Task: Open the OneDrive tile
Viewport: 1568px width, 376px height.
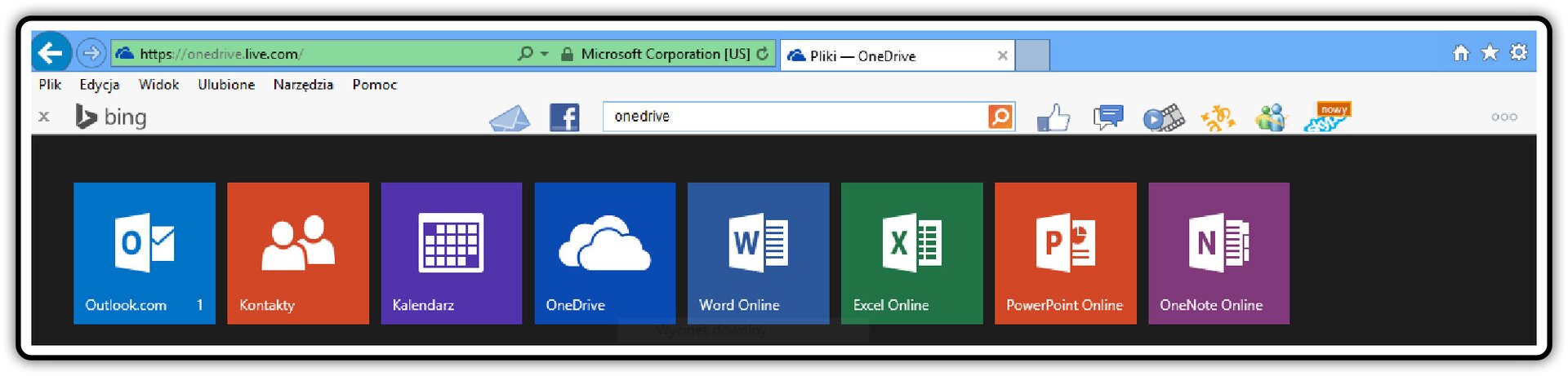Action: tap(605, 254)
